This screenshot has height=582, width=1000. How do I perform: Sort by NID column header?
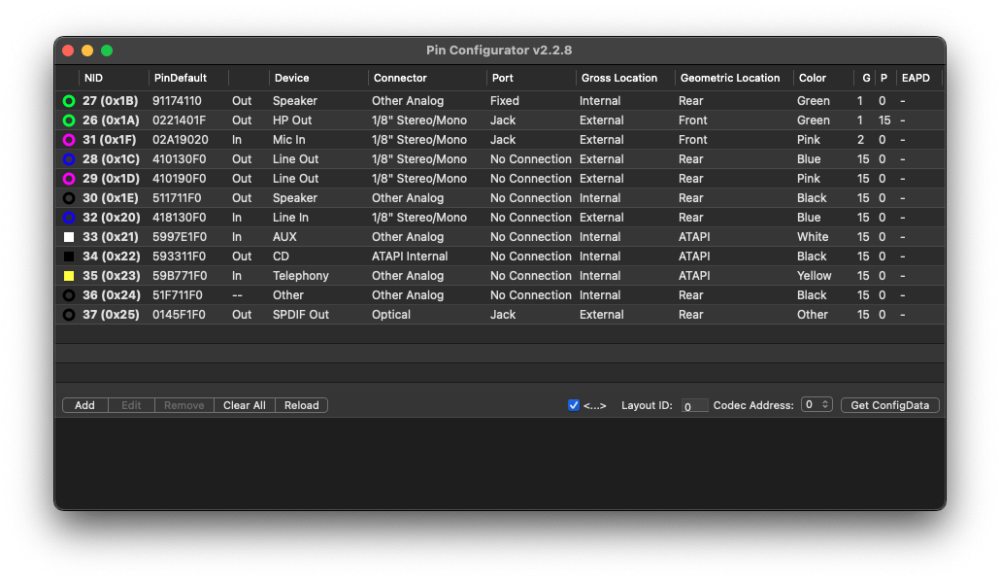pos(93,78)
